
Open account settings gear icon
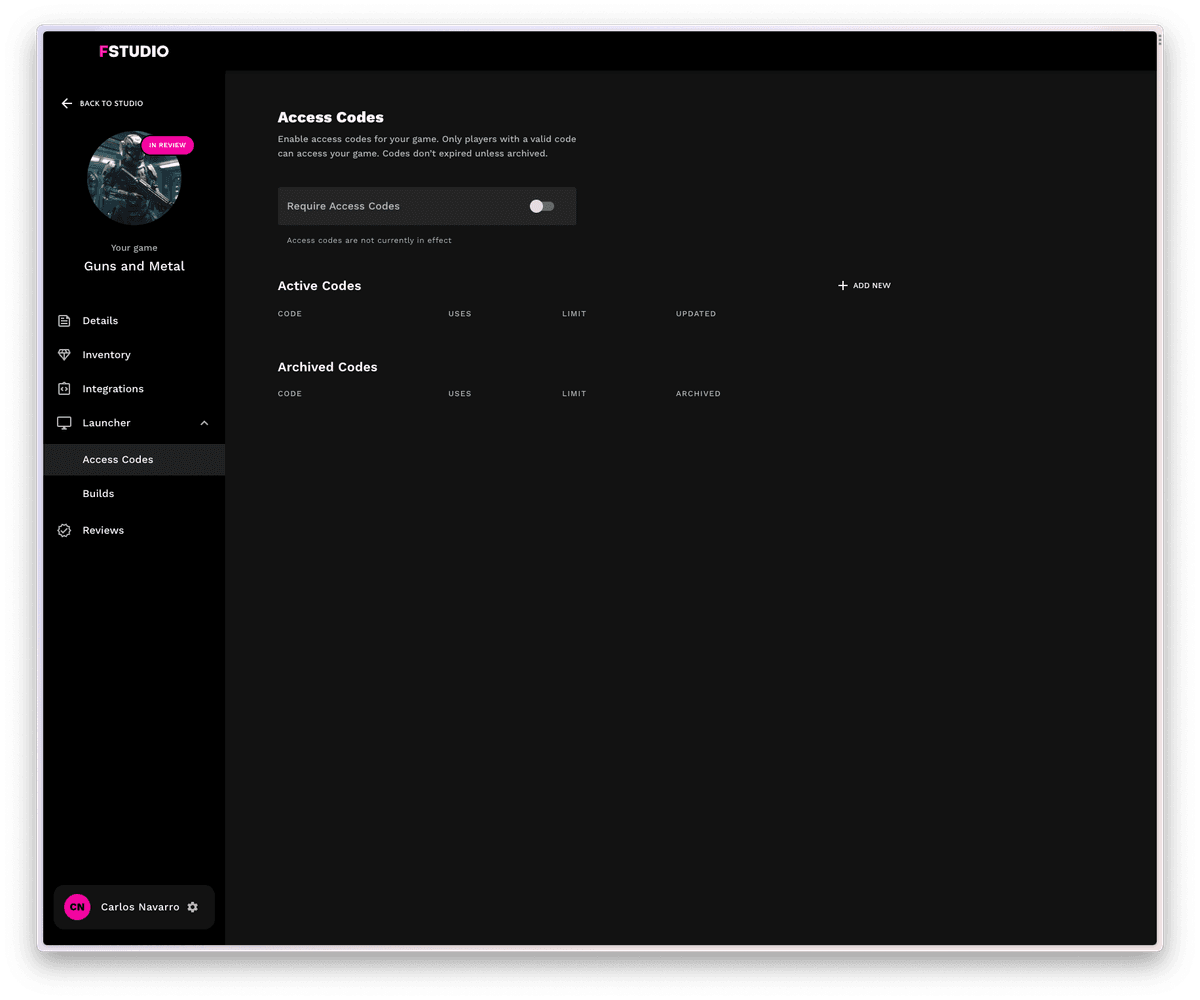pos(193,907)
